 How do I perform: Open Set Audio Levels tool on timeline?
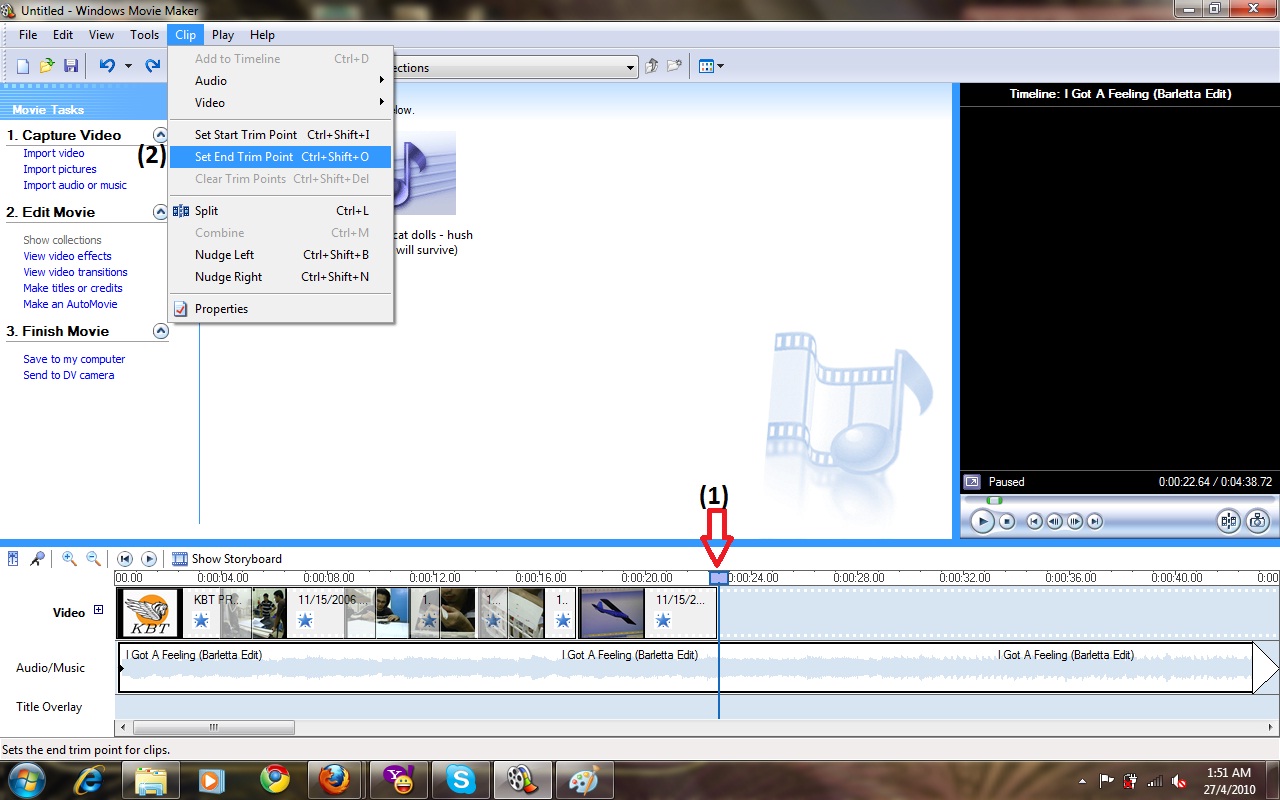coord(13,559)
